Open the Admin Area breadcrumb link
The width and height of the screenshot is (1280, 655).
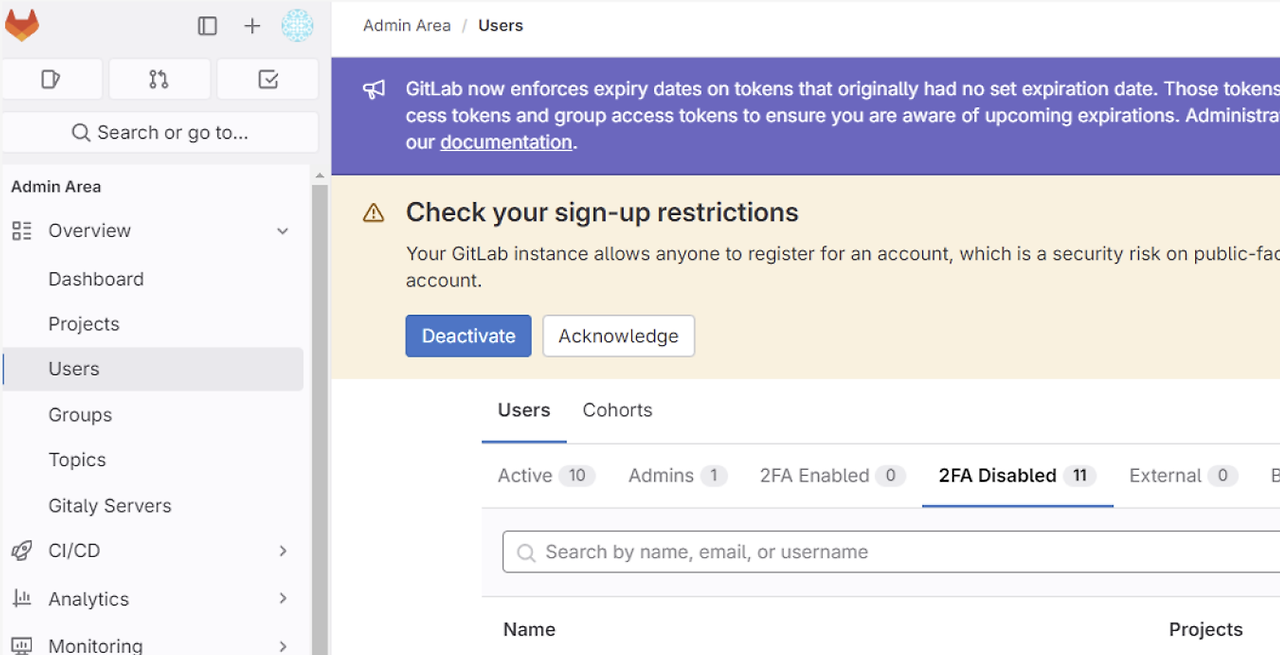click(x=407, y=26)
